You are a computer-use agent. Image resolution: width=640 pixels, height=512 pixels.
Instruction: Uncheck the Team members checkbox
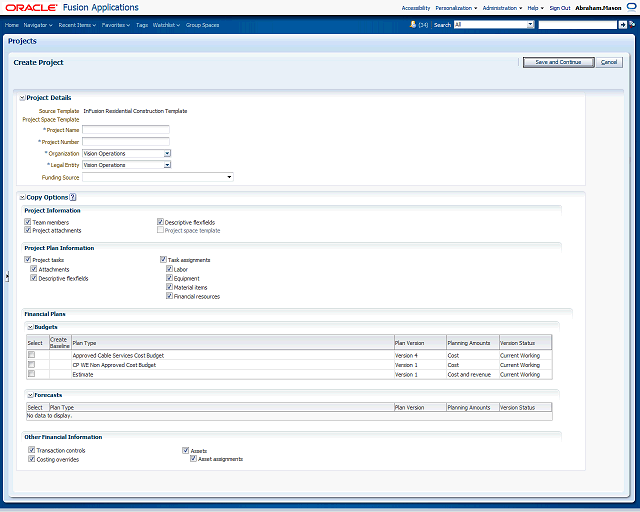pyautogui.click(x=28, y=222)
